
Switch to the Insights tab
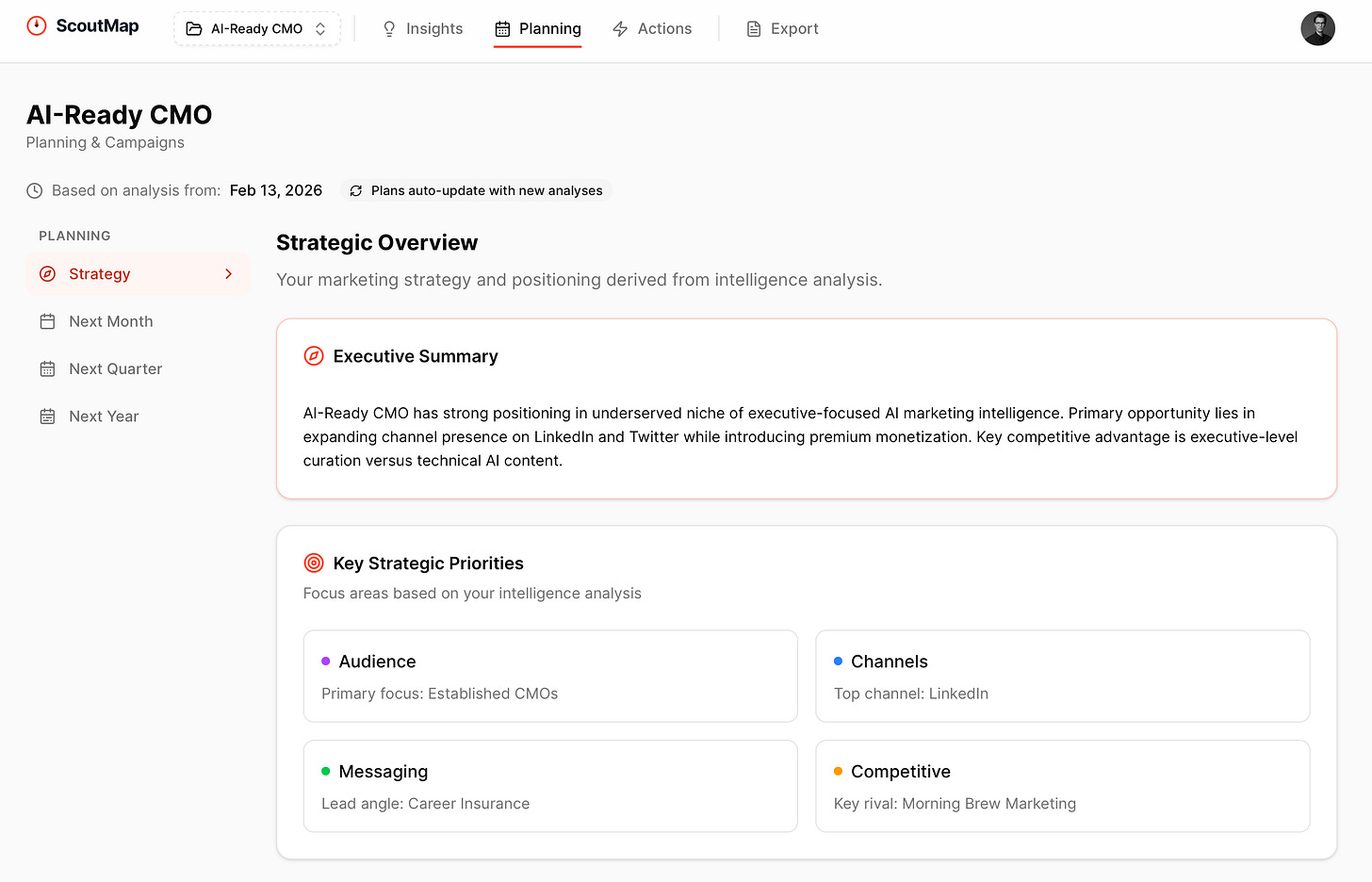422,29
